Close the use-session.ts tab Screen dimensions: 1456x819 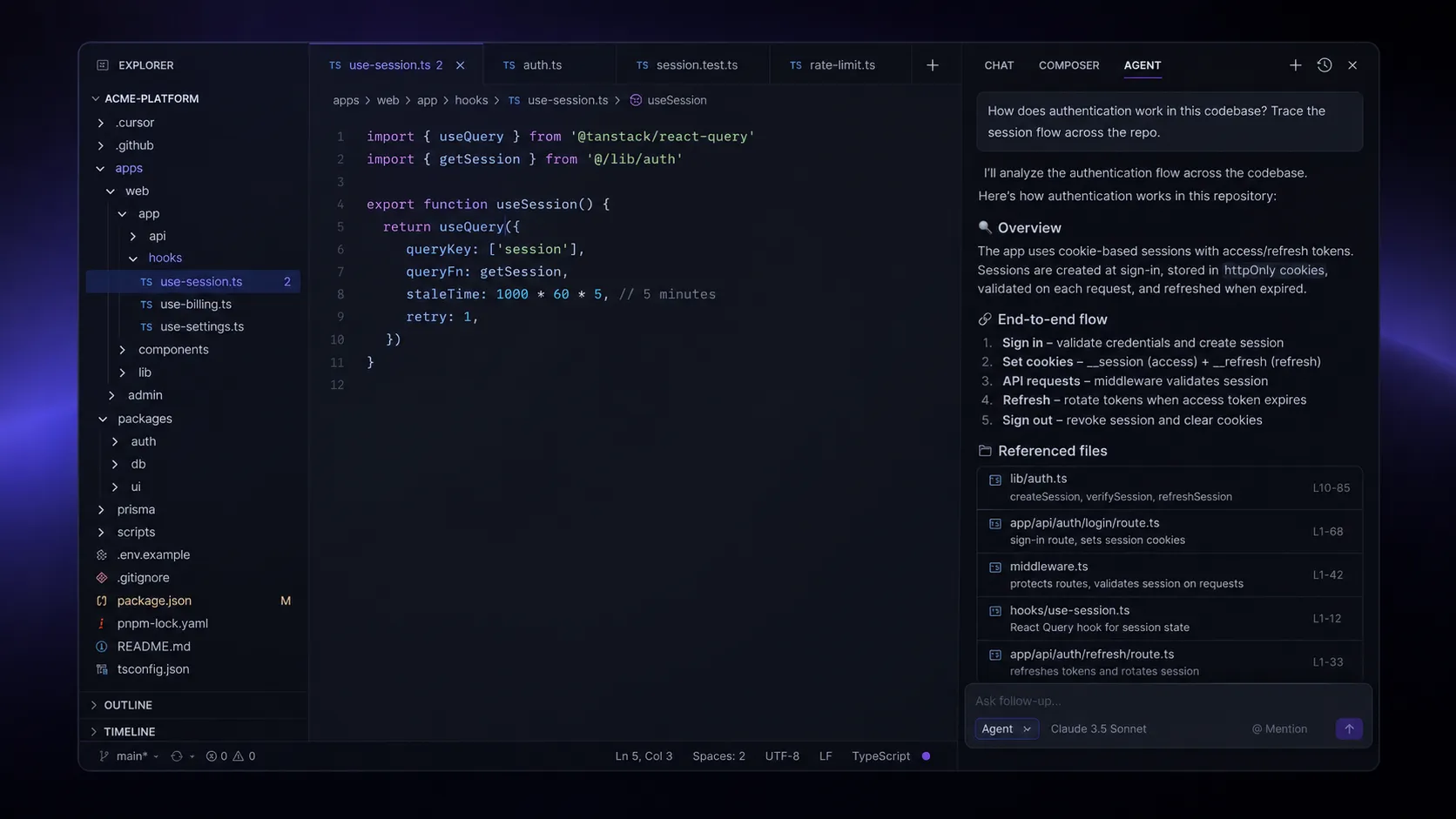[x=460, y=65]
